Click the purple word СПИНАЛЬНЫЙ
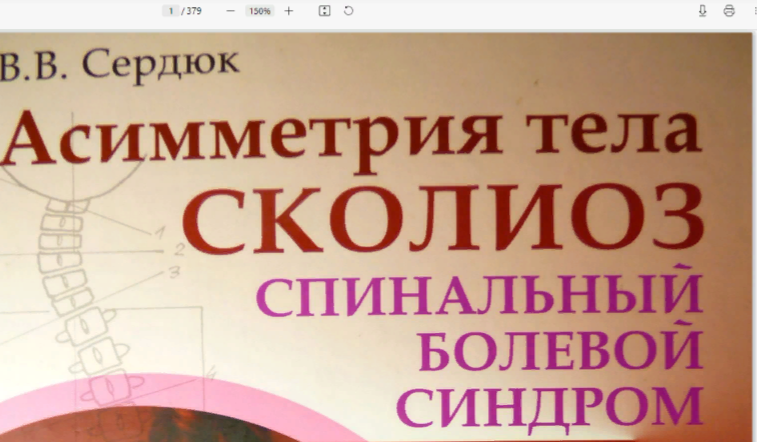The height and width of the screenshot is (442, 757). coord(480,296)
